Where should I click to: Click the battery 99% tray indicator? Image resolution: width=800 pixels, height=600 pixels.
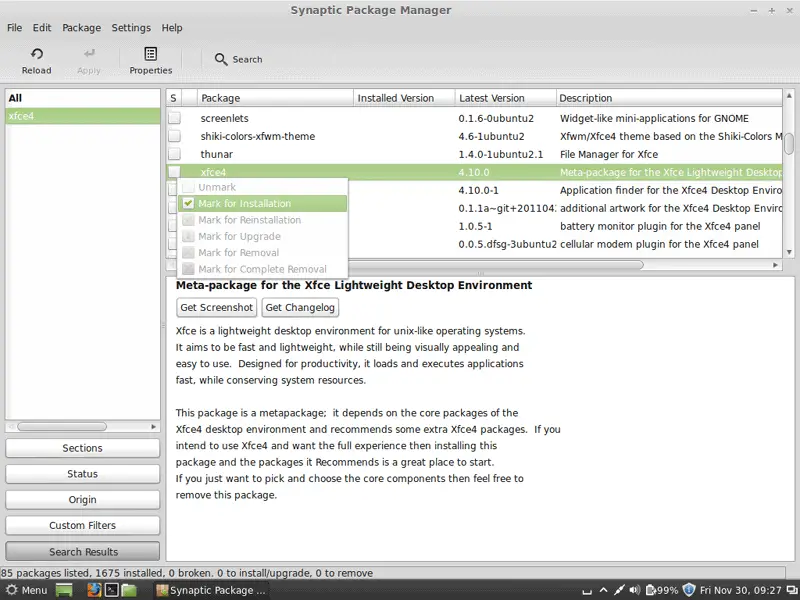pos(662,590)
